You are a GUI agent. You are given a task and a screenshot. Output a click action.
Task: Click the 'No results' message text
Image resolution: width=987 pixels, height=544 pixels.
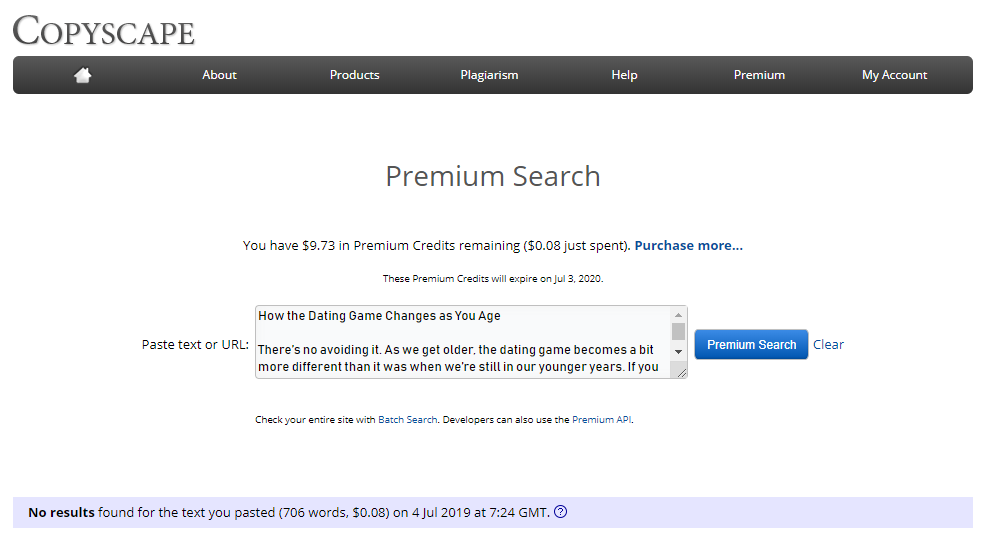(289, 513)
